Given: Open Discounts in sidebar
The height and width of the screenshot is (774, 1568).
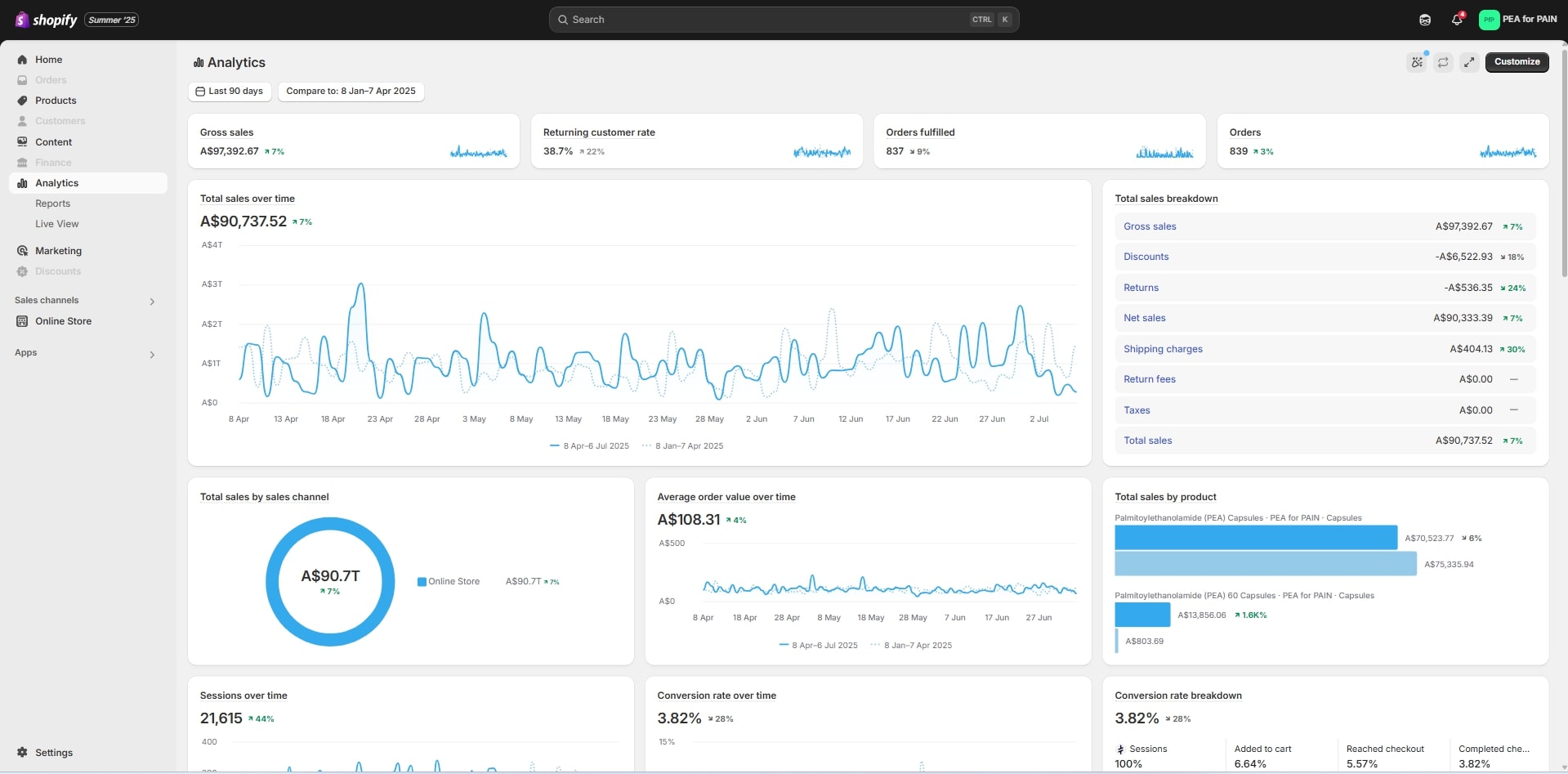Looking at the screenshot, I should [x=58, y=271].
